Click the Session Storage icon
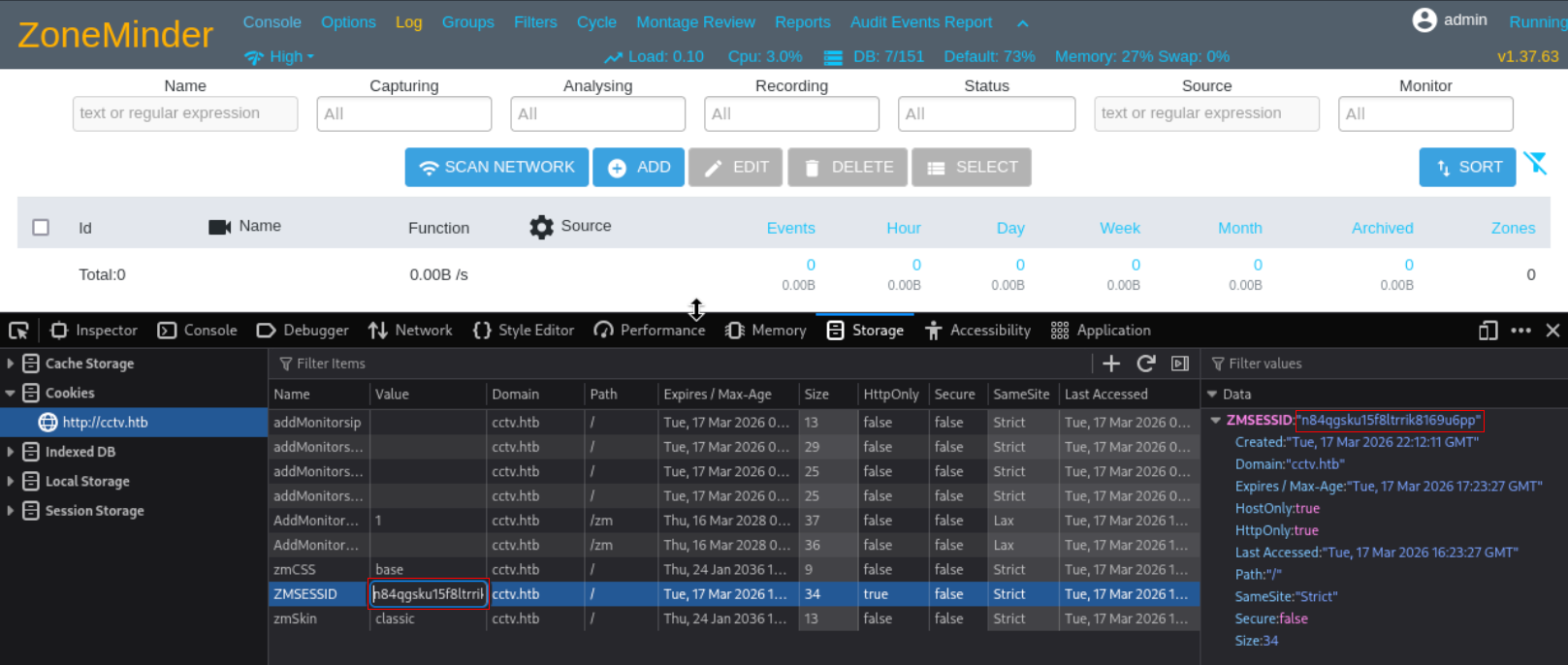 (x=31, y=511)
